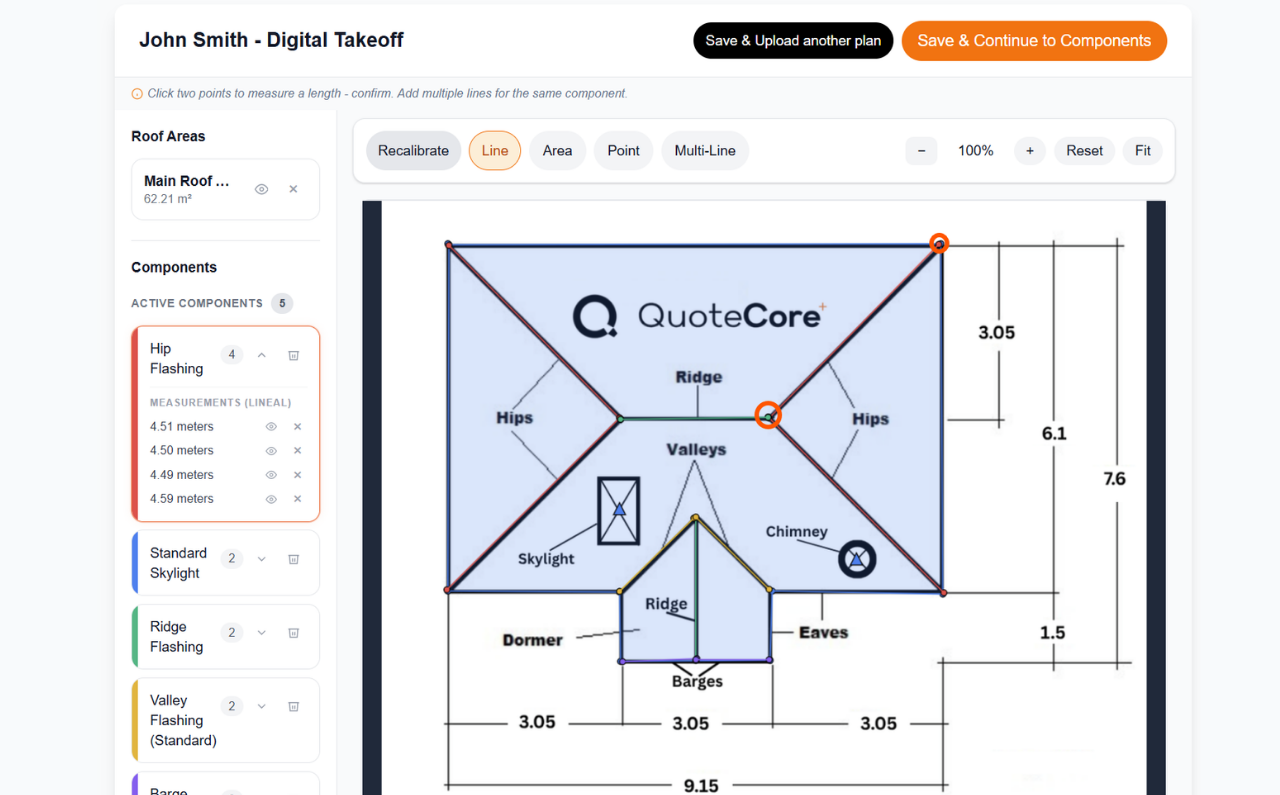
Task: Click the Eaves label on the plan
Action: pos(823,633)
